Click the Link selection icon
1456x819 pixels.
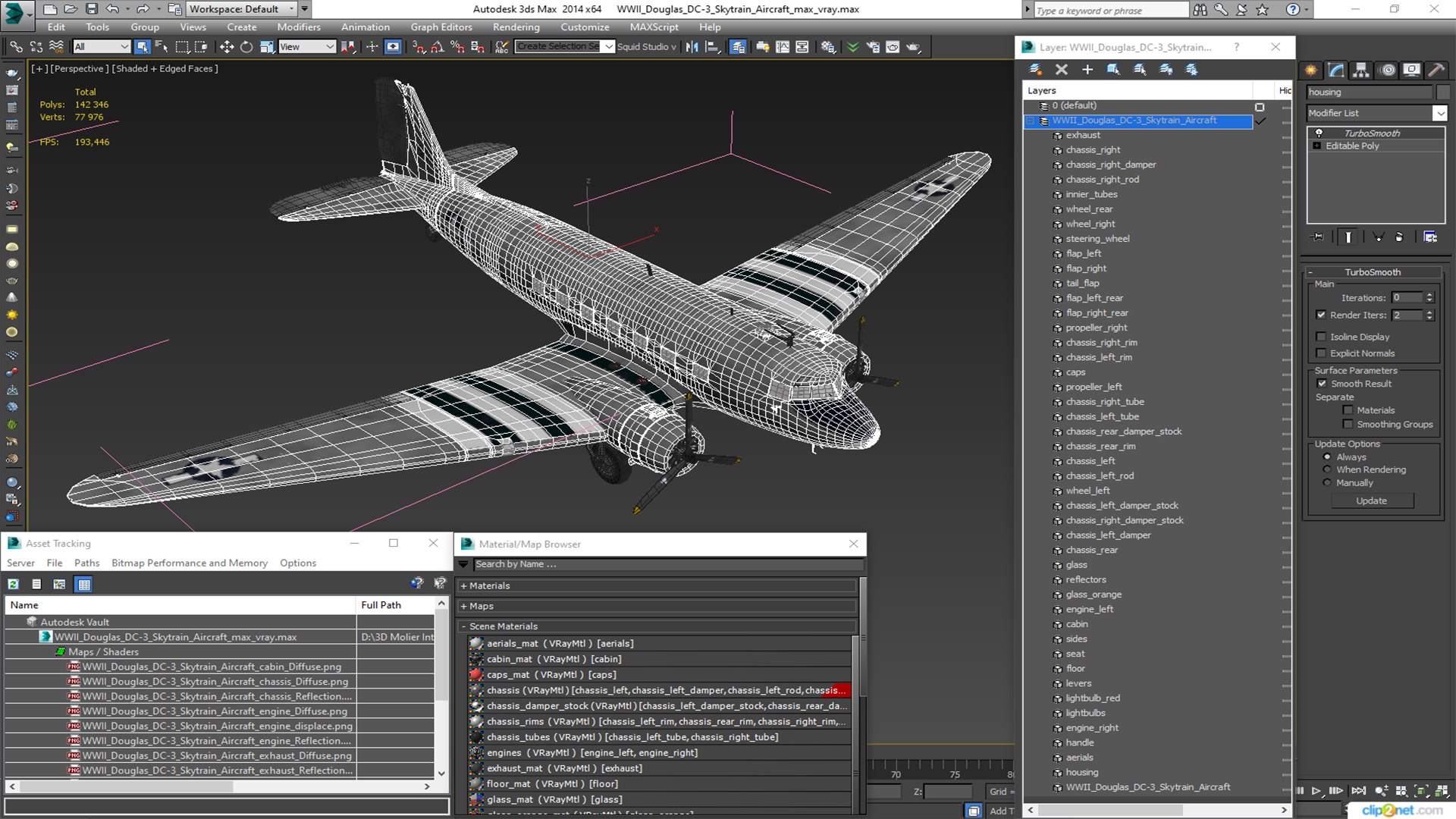(x=16, y=47)
